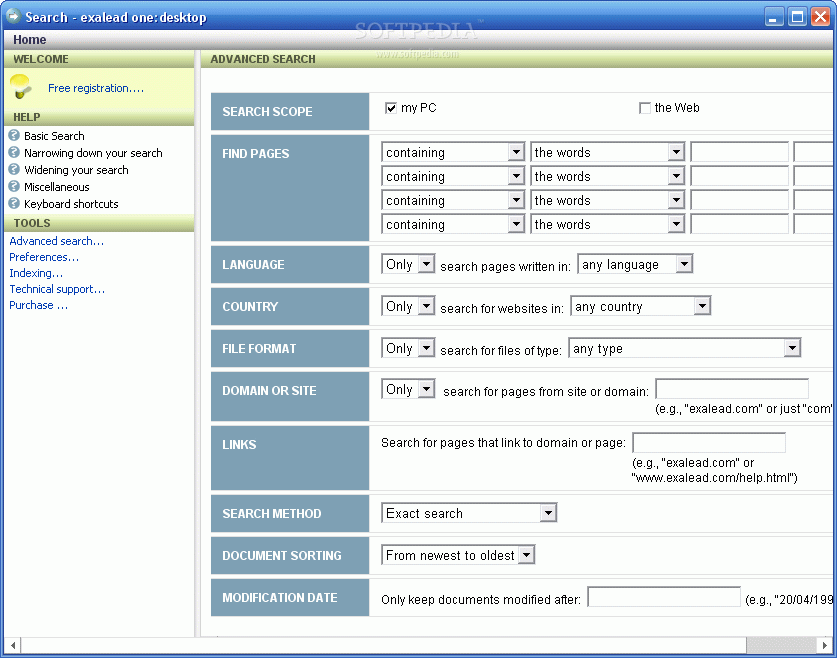The image size is (837, 658).
Task: Click the SEARCH SCOPE label
Action: [x=267, y=112]
